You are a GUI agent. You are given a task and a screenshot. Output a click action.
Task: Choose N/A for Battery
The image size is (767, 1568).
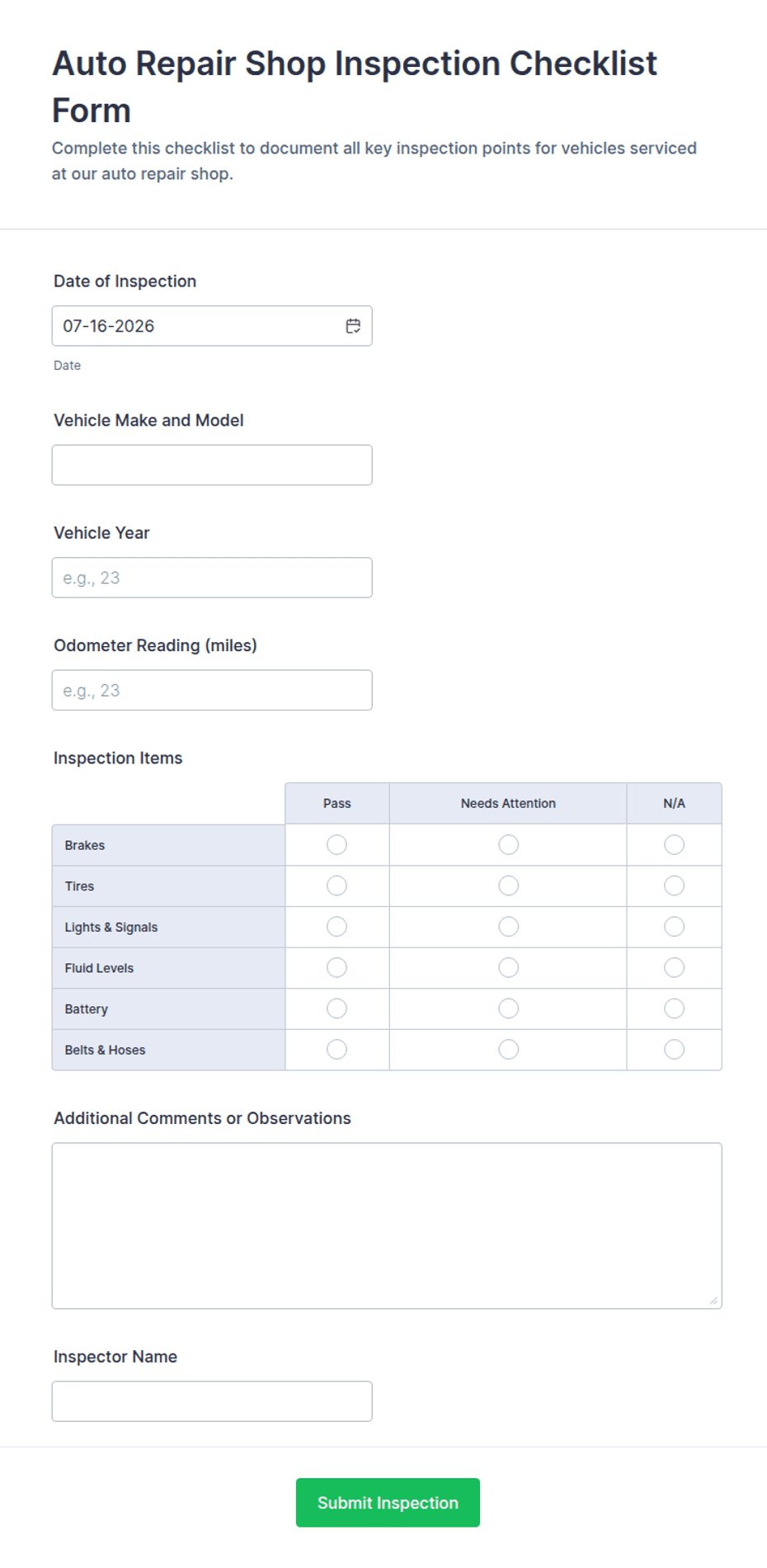[x=674, y=1008]
